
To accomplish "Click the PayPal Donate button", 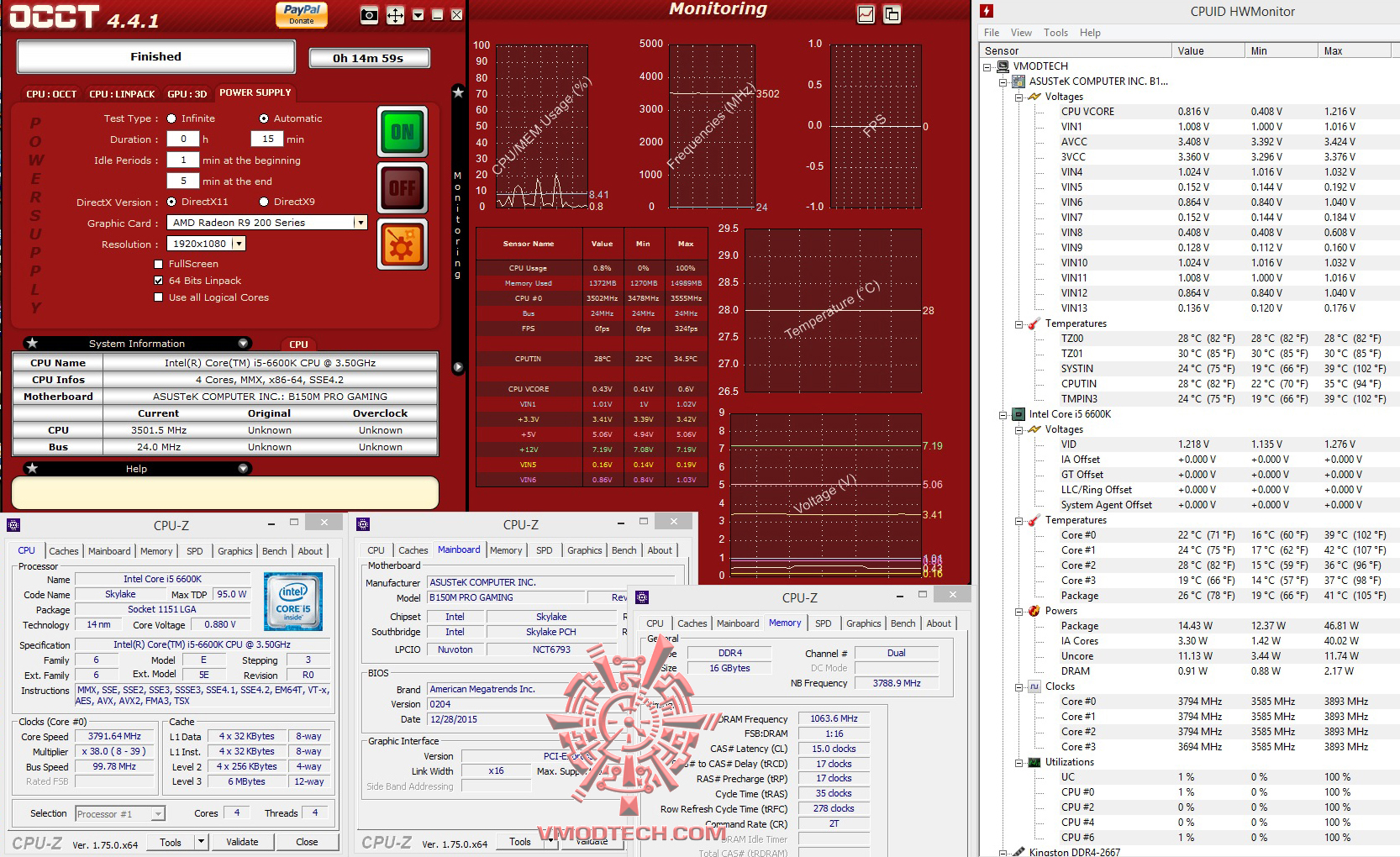I will (302, 14).
